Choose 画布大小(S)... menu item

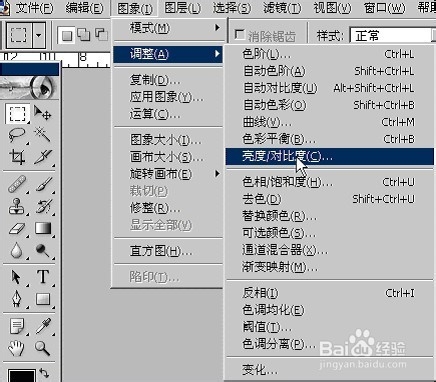coord(168,157)
